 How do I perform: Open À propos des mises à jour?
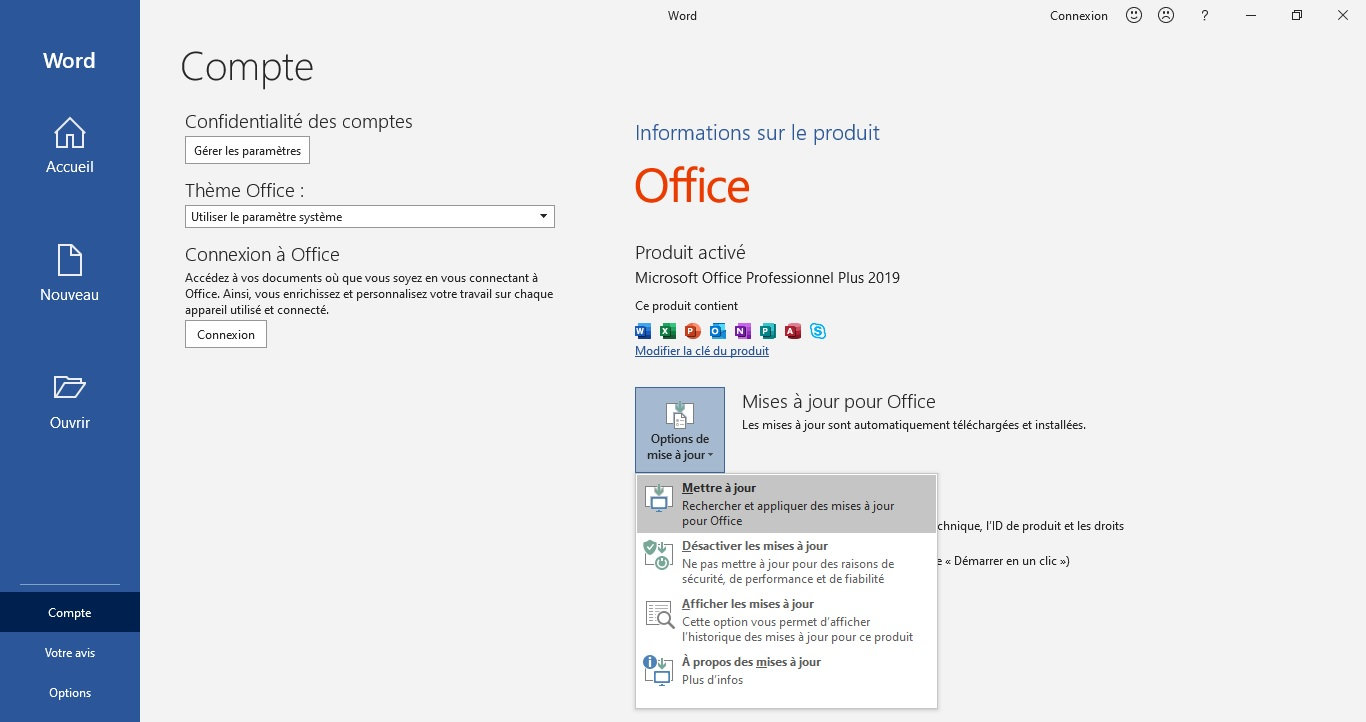tap(786, 670)
